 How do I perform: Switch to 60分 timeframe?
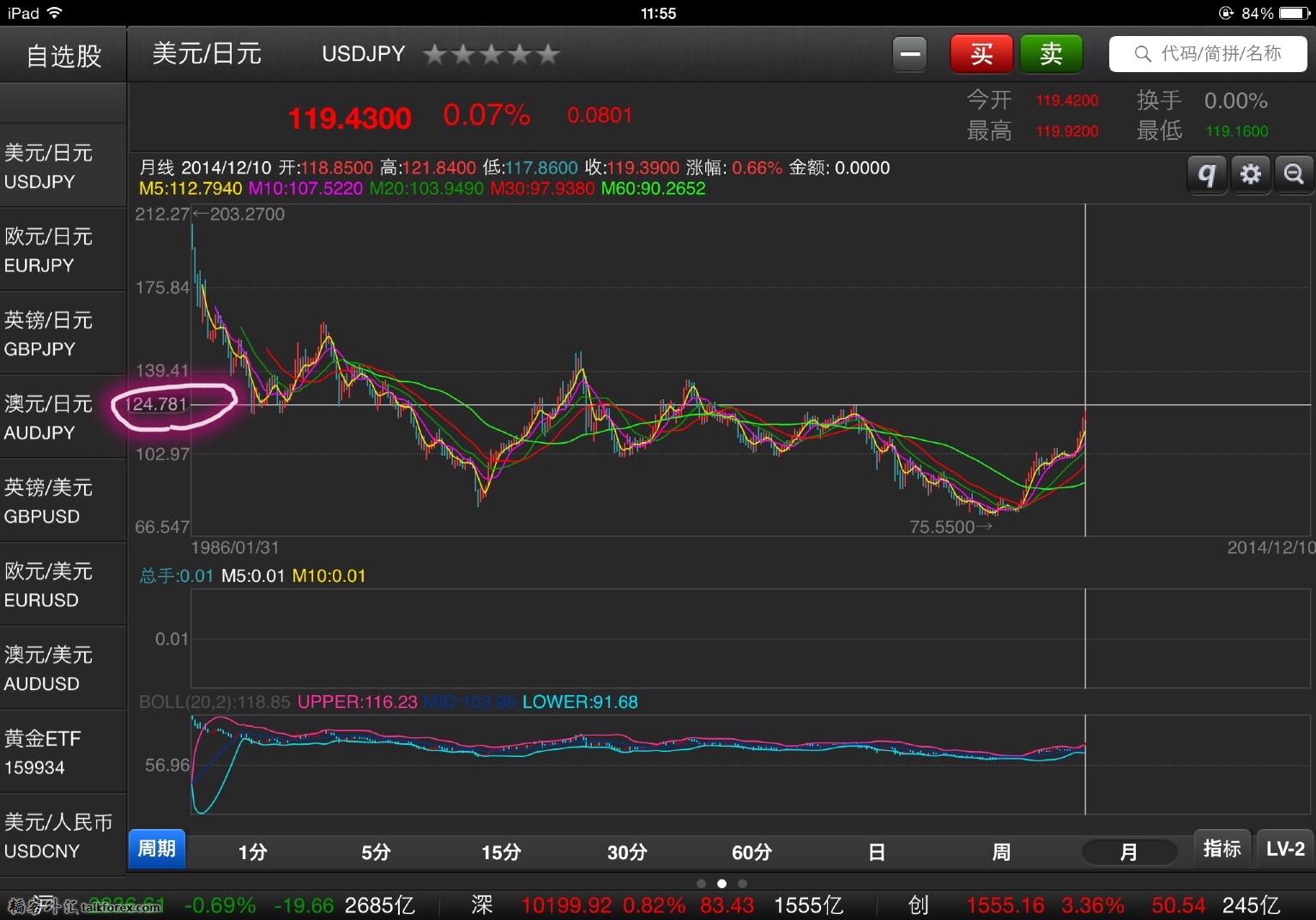point(752,852)
